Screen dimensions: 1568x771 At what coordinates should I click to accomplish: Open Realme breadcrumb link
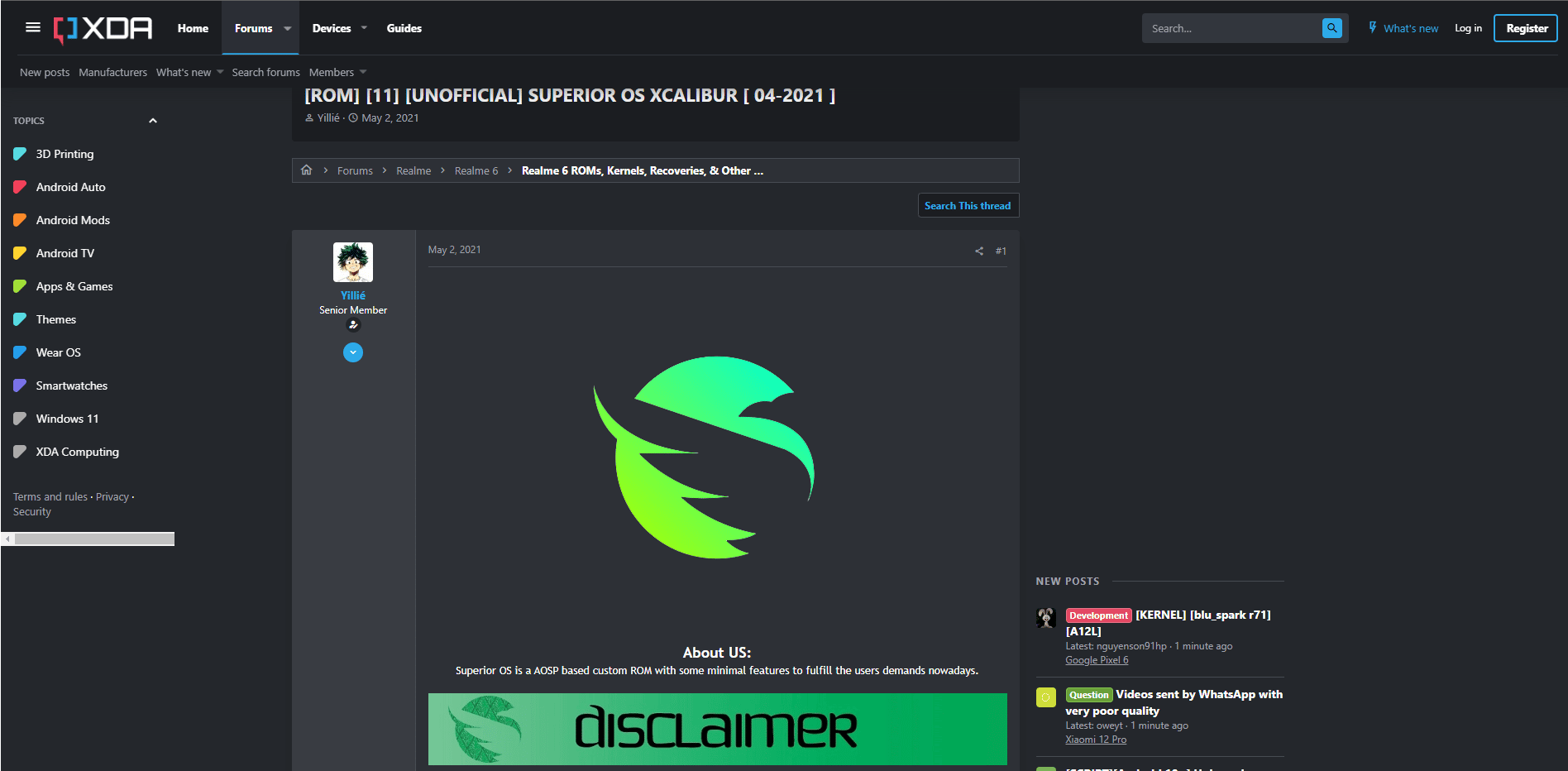[414, 170]
